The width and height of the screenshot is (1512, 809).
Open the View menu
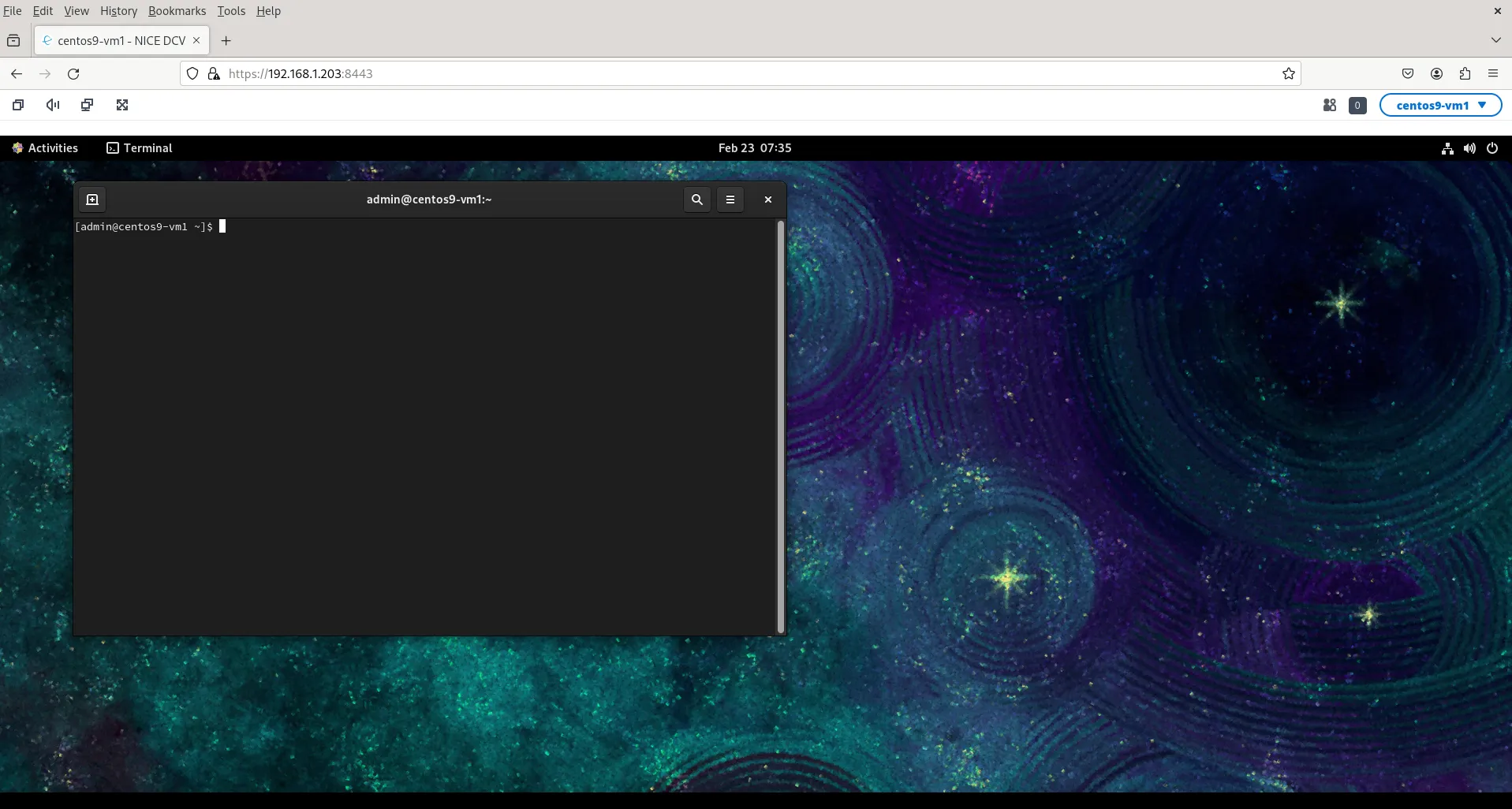click(77, 11)
